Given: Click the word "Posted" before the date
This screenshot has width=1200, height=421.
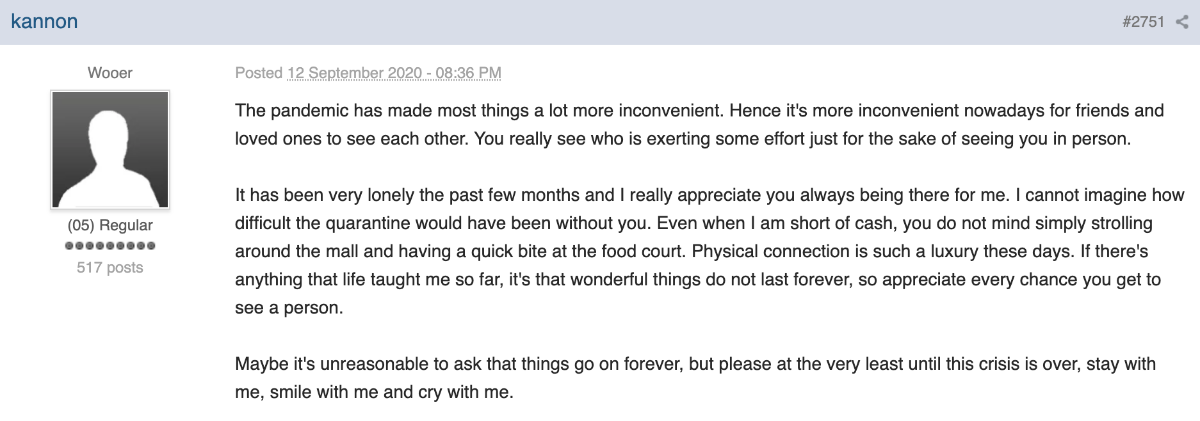Looking at the screenshot, I should pyautogui.click(x=259, y=73).
